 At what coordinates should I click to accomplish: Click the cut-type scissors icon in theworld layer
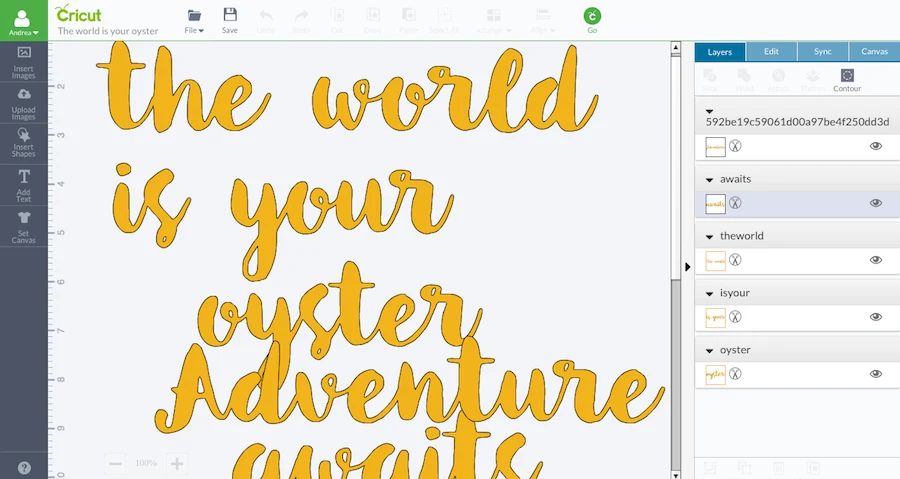tap(735, 260)
